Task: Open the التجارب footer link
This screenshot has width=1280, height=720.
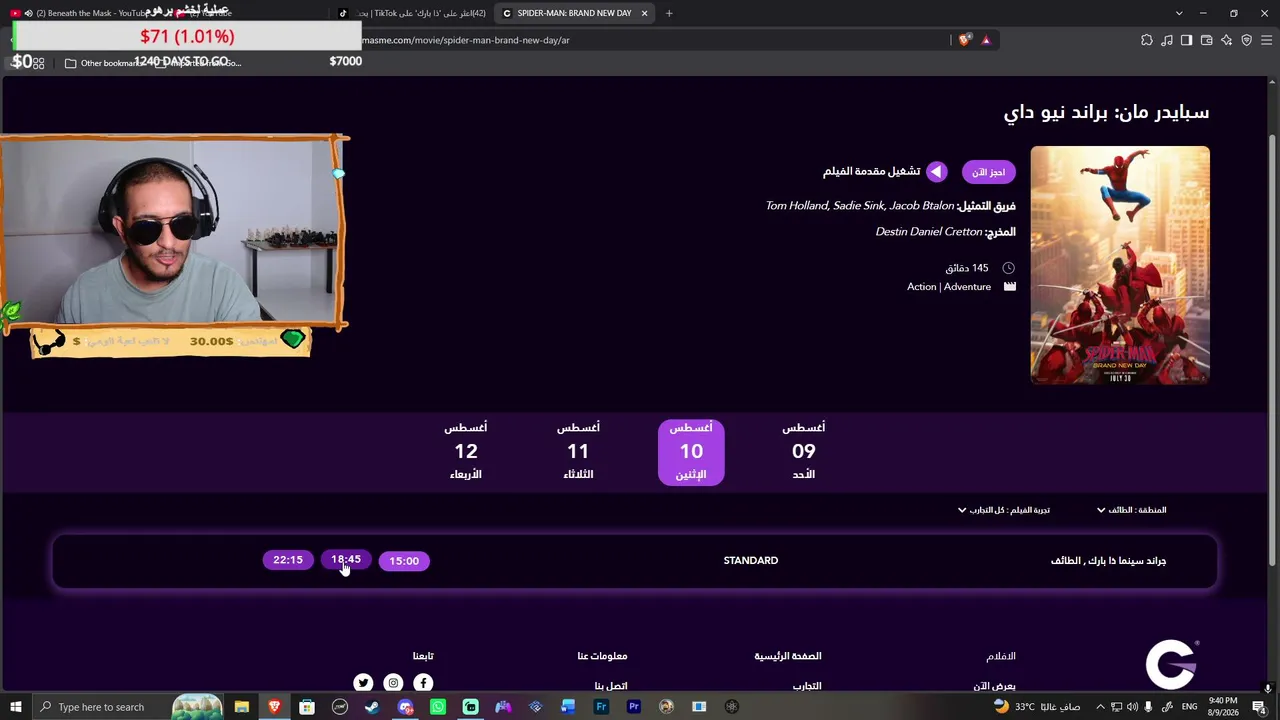Action: pyautogui.click(x=807, y=686)
